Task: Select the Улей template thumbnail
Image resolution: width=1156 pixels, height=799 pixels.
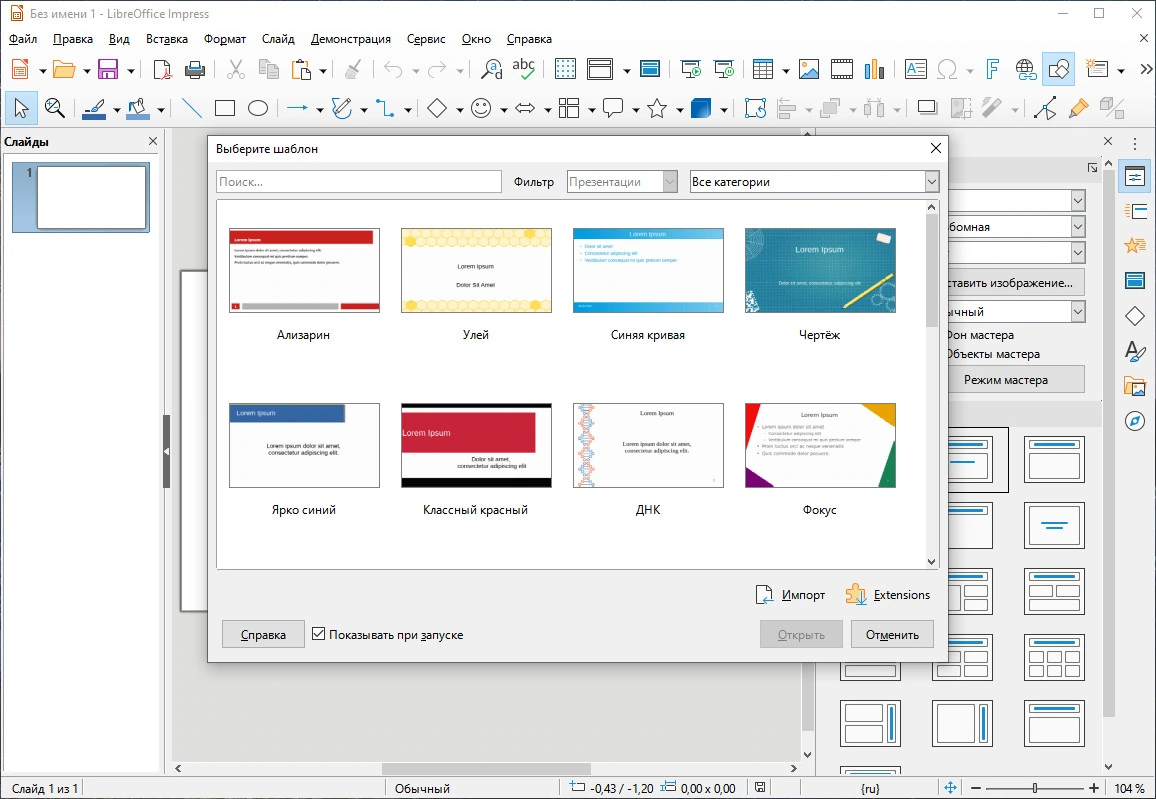Action: click(476, 270)
